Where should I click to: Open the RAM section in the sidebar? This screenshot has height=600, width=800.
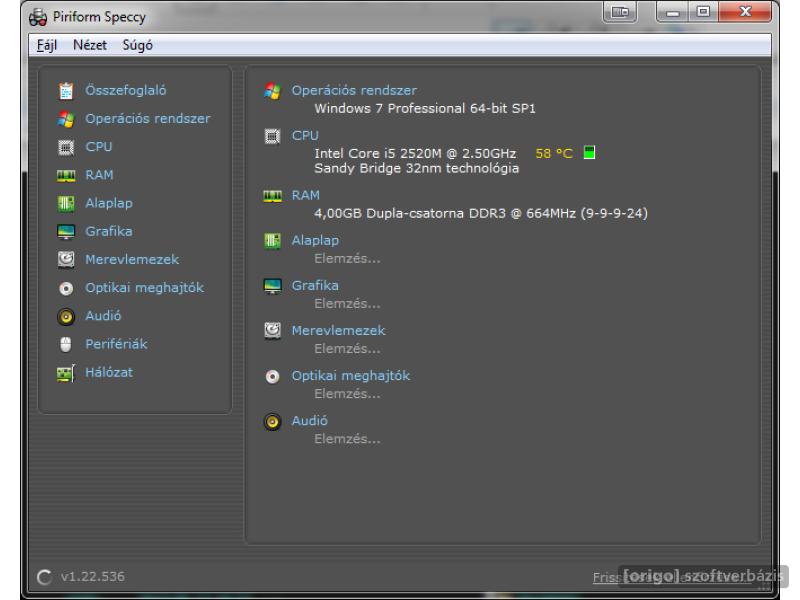pos(99,175)
